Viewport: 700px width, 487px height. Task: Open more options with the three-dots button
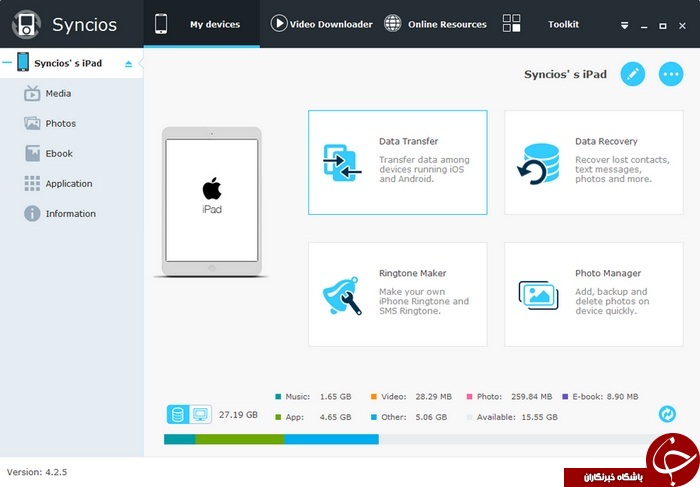pyautogui.click(x=671, y=74)
